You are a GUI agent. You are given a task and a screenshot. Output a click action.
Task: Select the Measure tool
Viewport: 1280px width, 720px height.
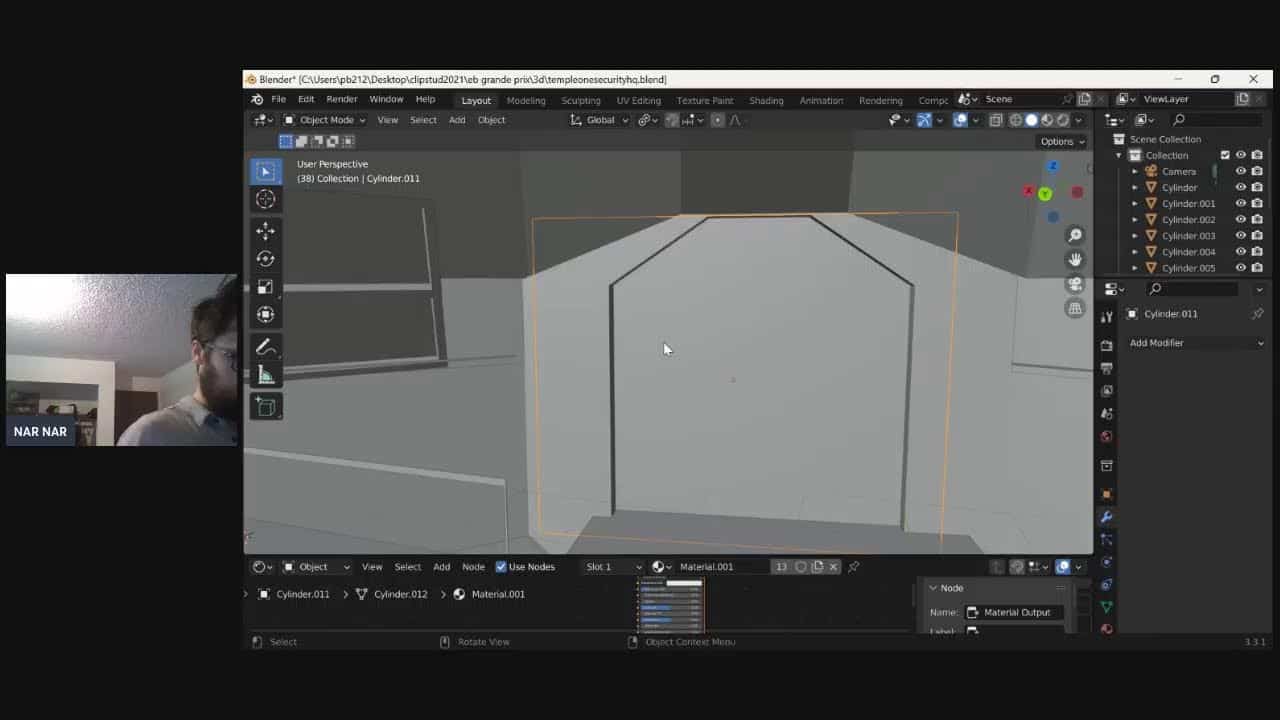pos(265,376)
